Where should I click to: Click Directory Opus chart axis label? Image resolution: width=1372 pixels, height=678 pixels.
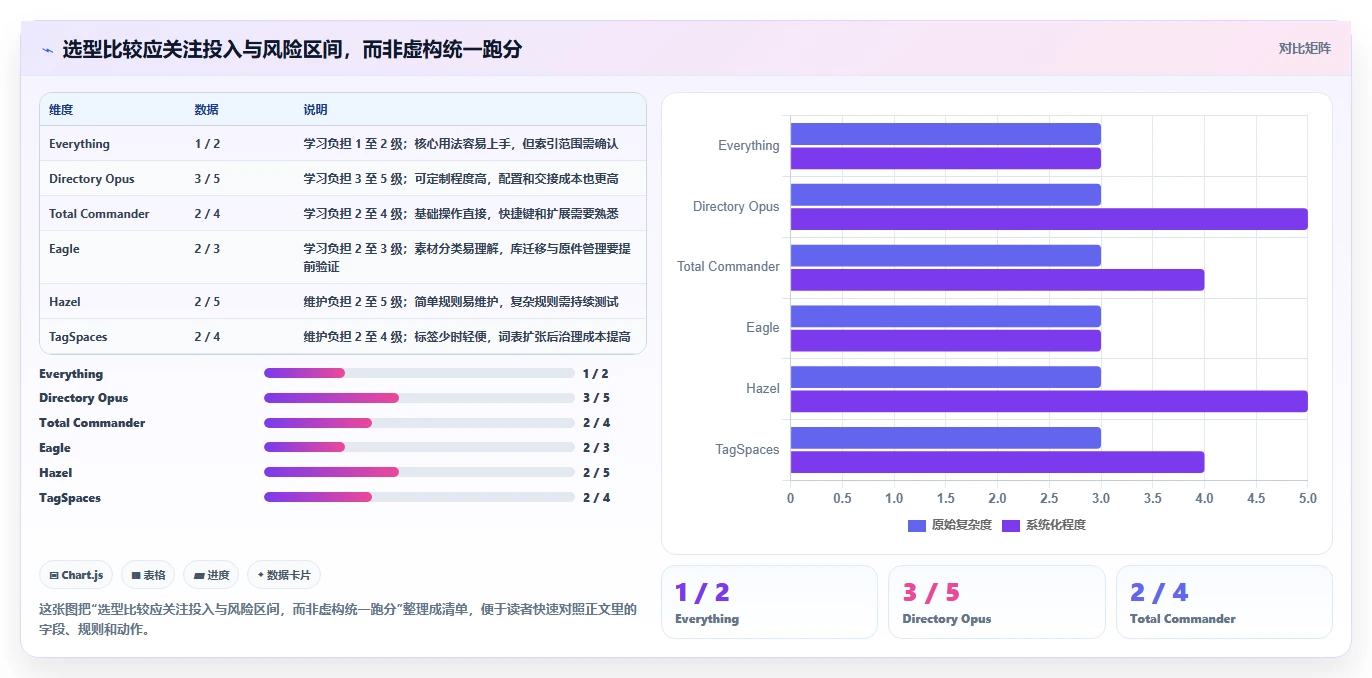pos(736,207)
